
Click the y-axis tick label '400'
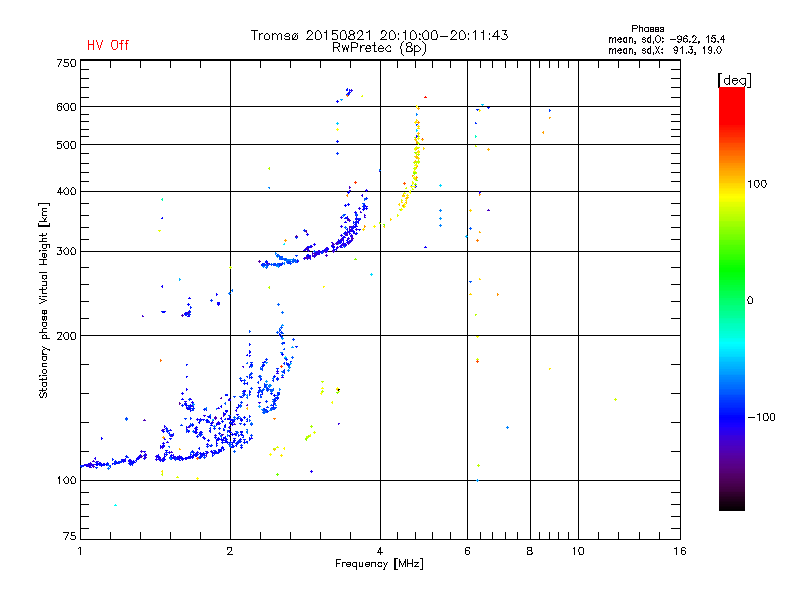coord(66,191)
